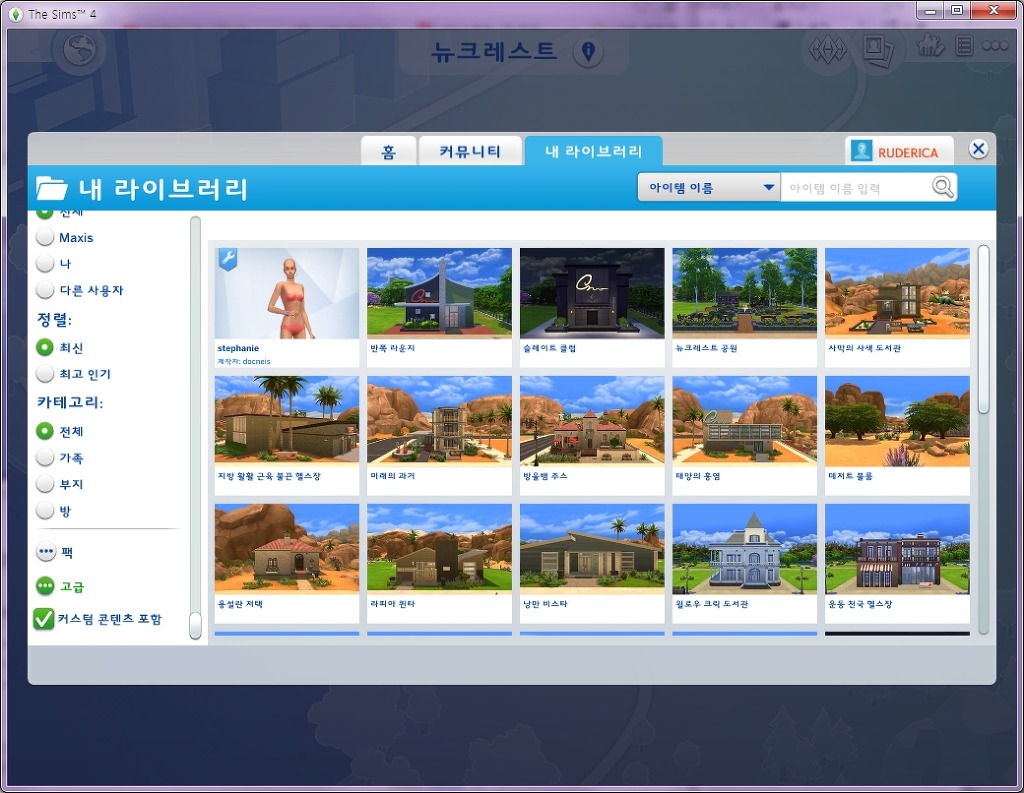
Task: Click the library grid scrollbar handle
Action: coord(984,329)
